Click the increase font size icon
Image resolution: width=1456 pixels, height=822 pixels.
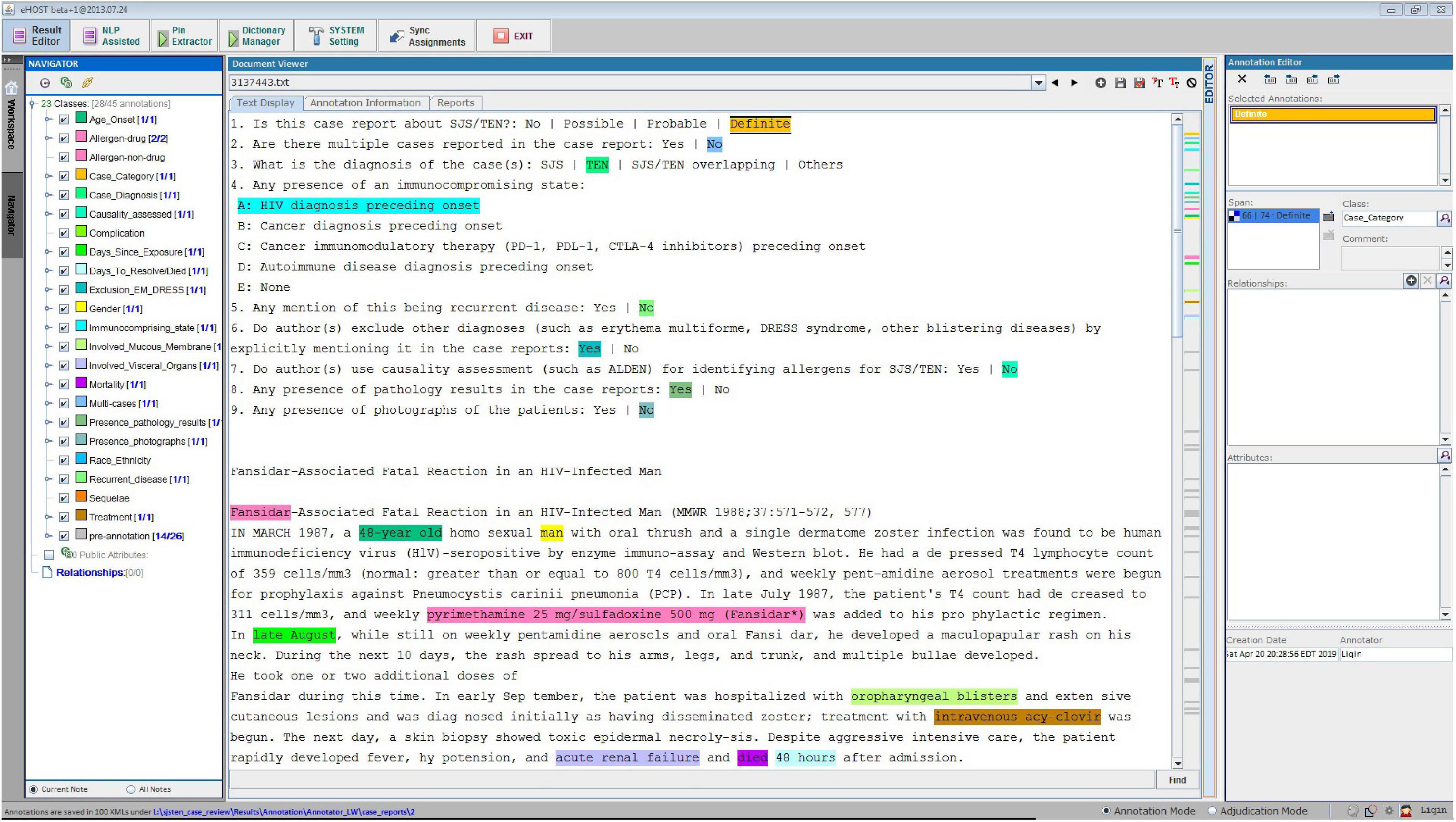point(1157,83)
